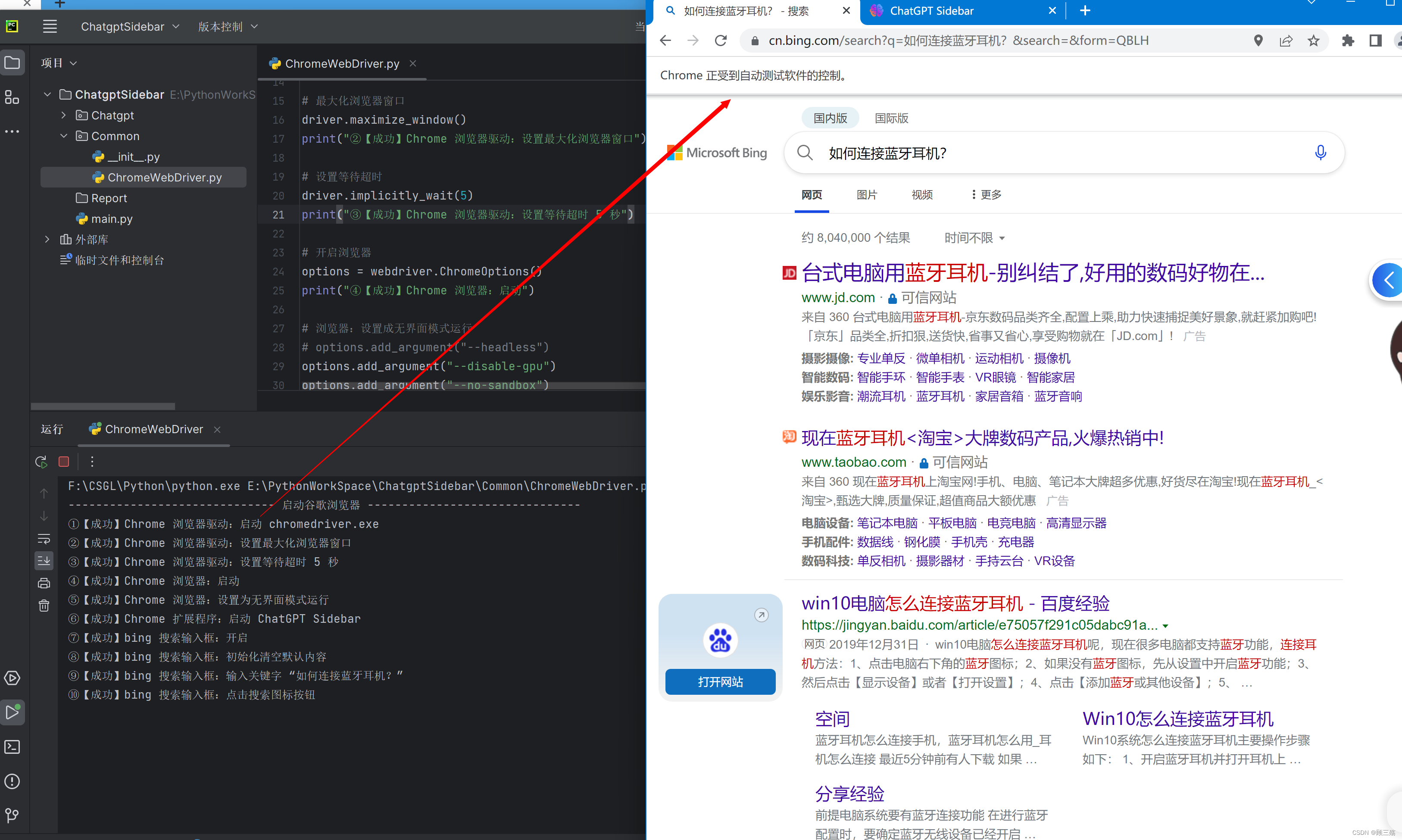Click in Bing search input box
This screenshot has width=1402, height=840.
point(1064,153)
